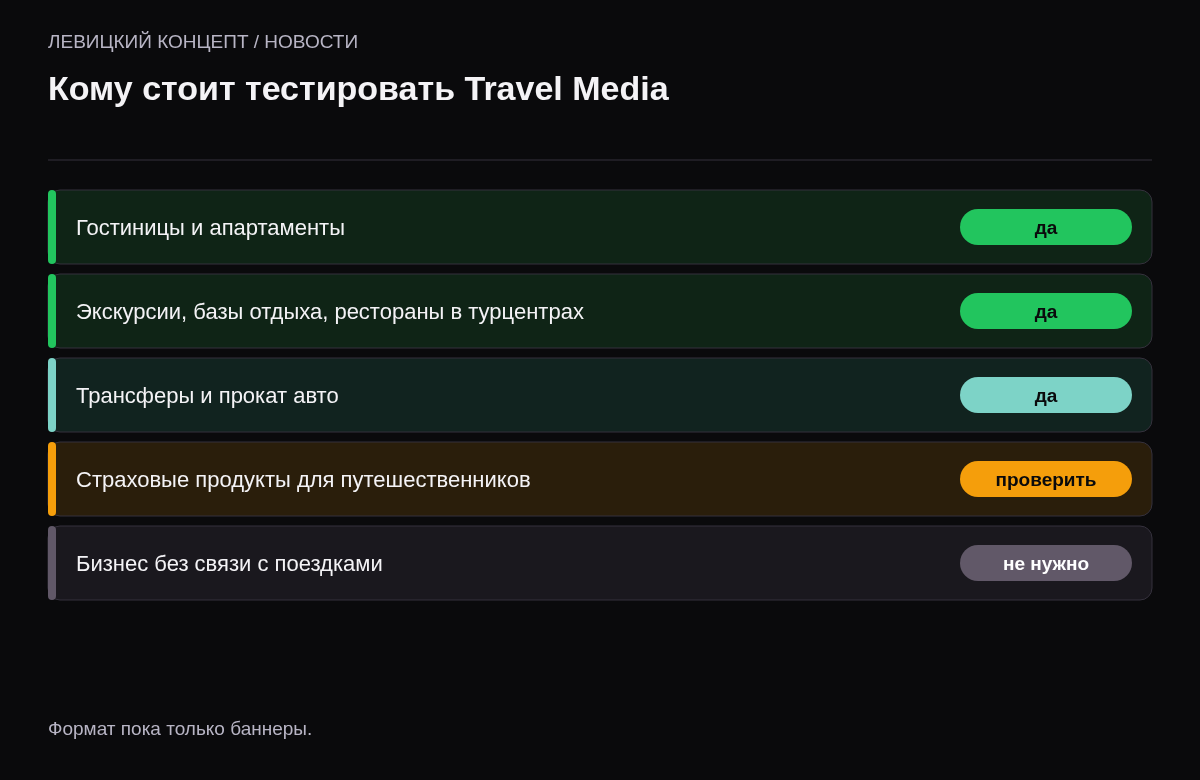Click the ЛЕВИЦКИЙ КОНЦЕПТ / НОВОСТИ breadcrumb

point(203,42)
